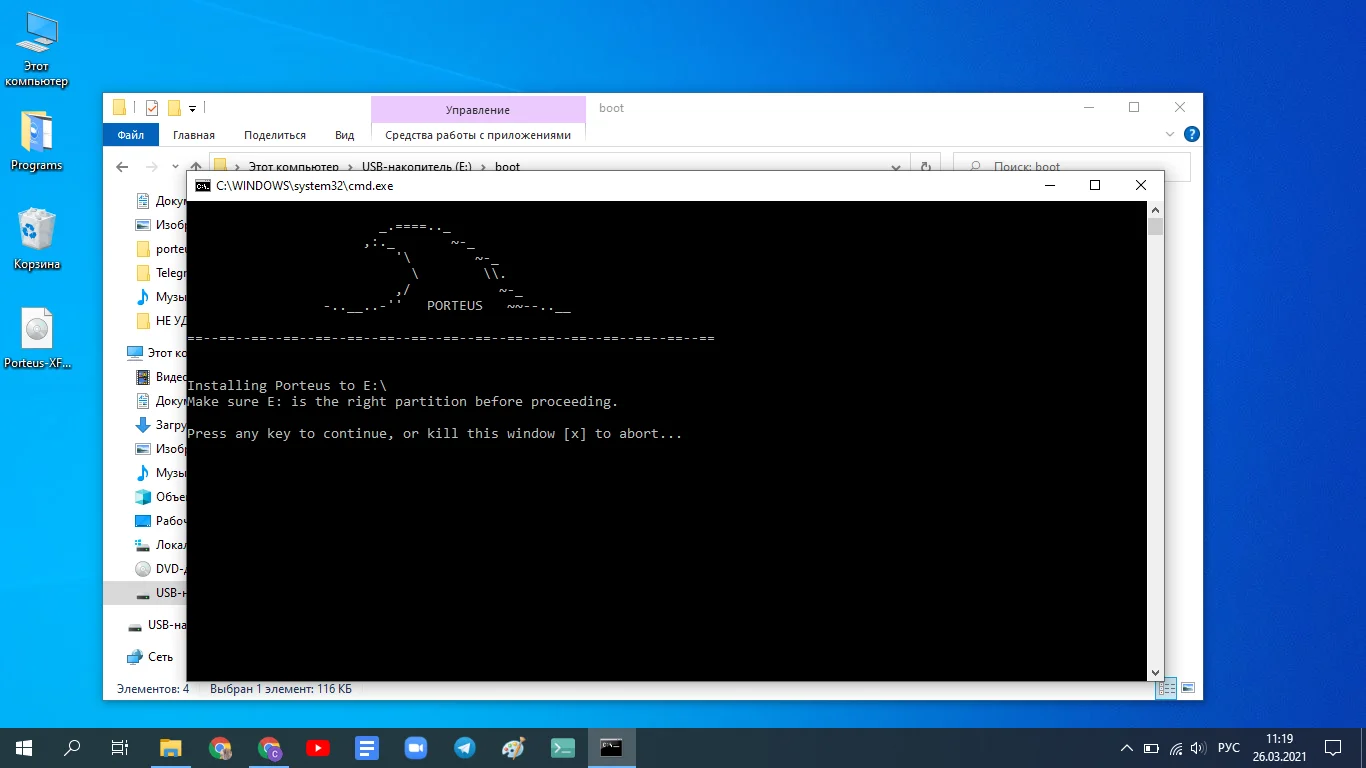The width and height of the screenshot is (1366, 768).
Task: Open the clock and date 26.03.2021
Action: [1279, 748]
